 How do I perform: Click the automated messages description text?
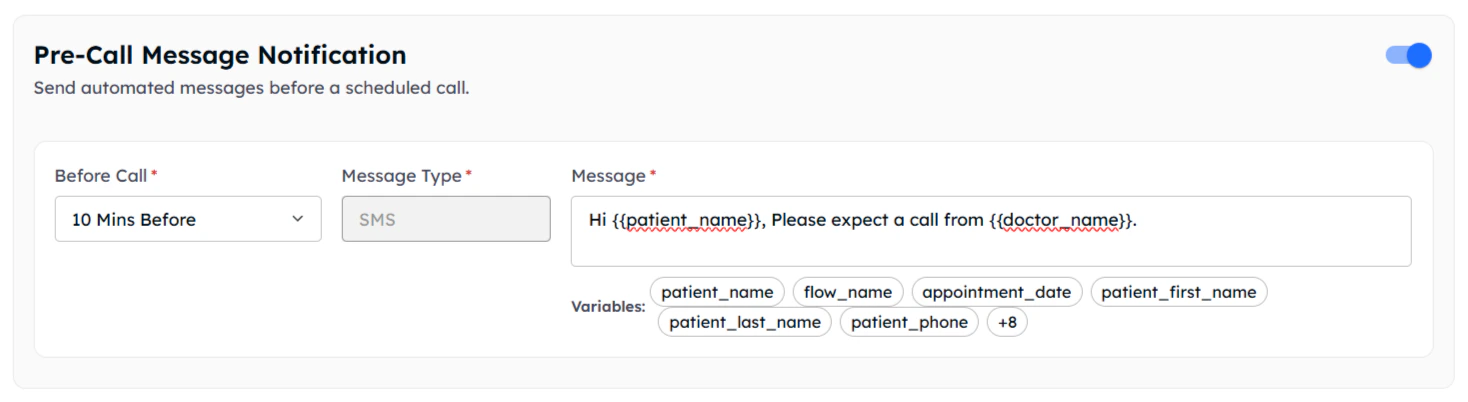(251, 88)
